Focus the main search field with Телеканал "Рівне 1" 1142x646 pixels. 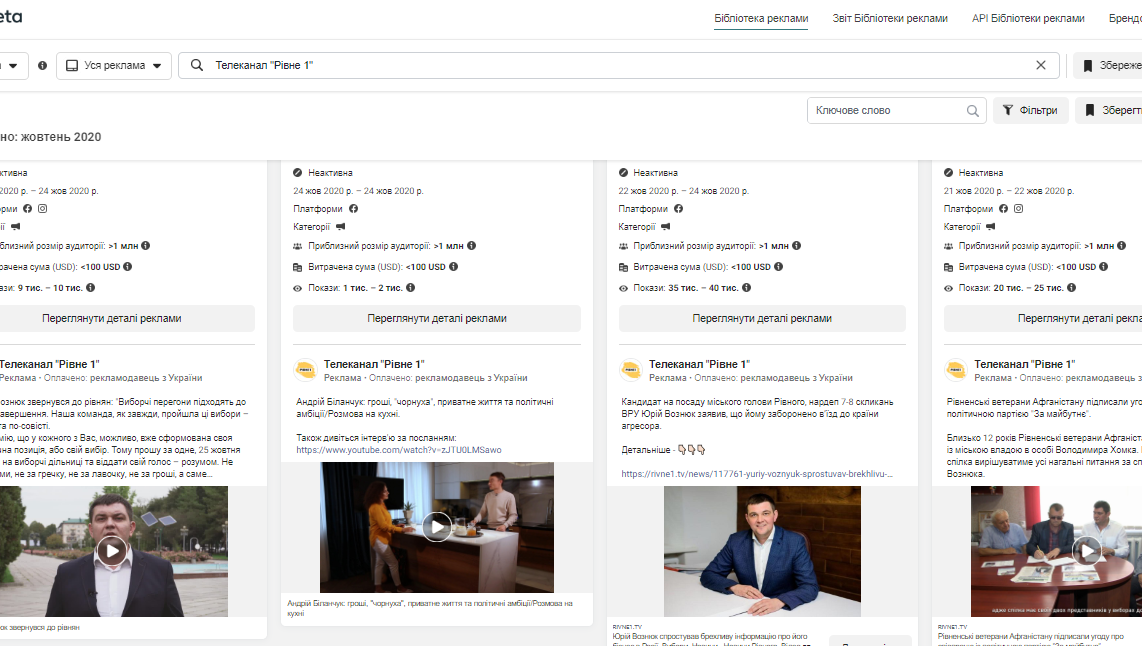[618, 66]
